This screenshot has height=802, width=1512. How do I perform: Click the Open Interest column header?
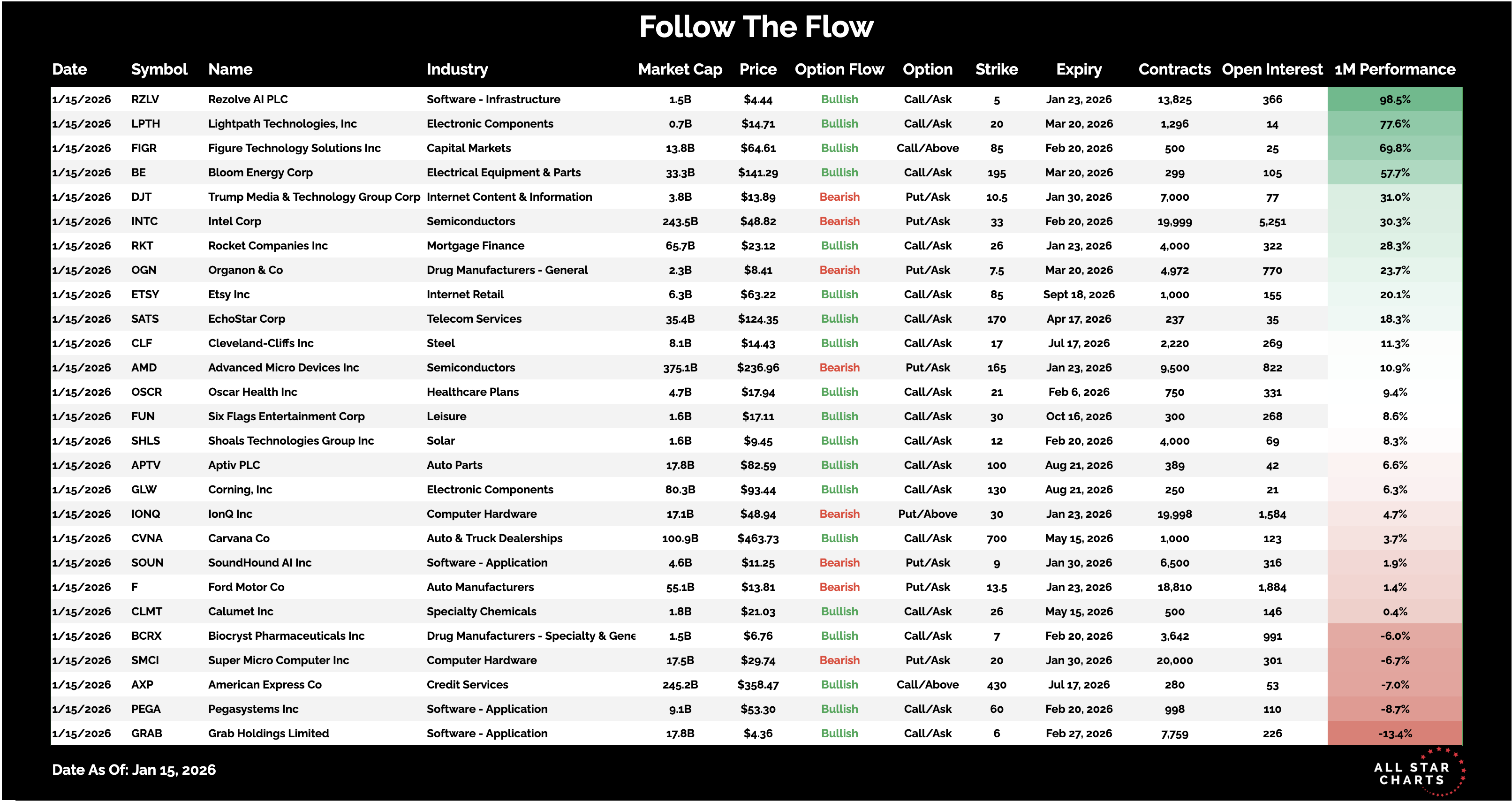point(1272,69)
